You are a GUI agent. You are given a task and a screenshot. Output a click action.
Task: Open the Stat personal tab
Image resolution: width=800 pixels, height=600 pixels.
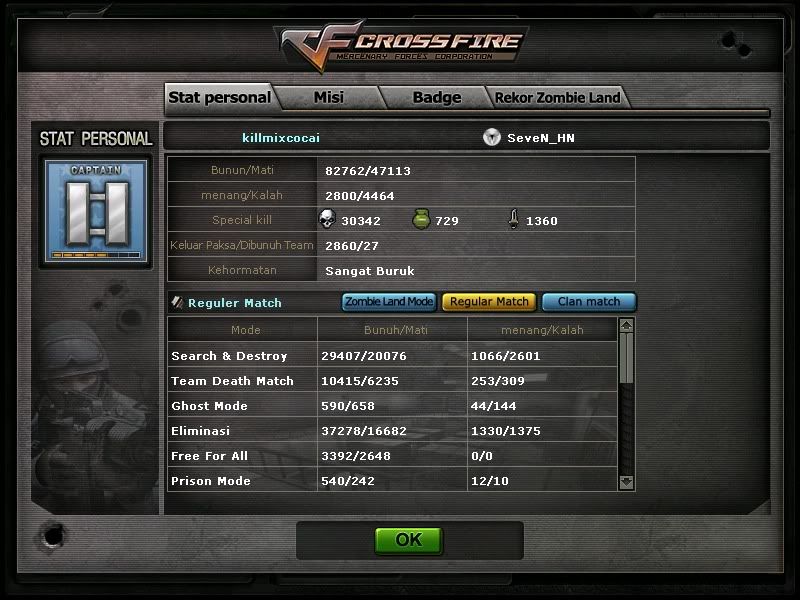click(220, 97)
